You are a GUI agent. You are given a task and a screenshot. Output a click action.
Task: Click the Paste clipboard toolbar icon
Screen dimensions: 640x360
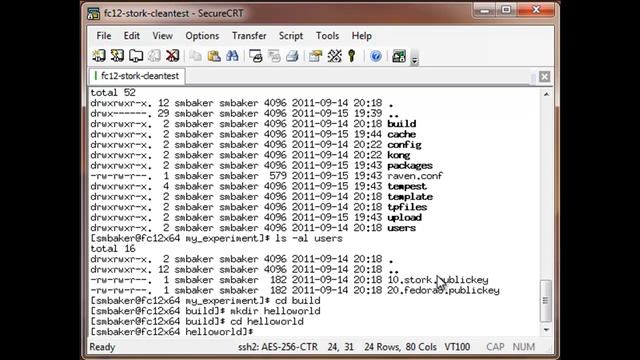click(214, 56)
